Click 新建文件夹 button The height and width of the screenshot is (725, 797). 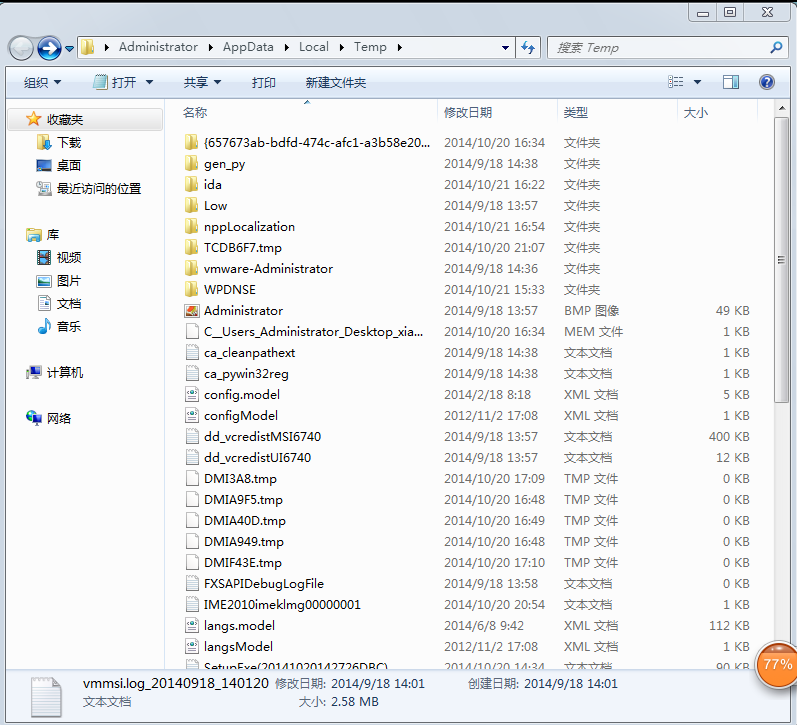[x=335, y=82]
